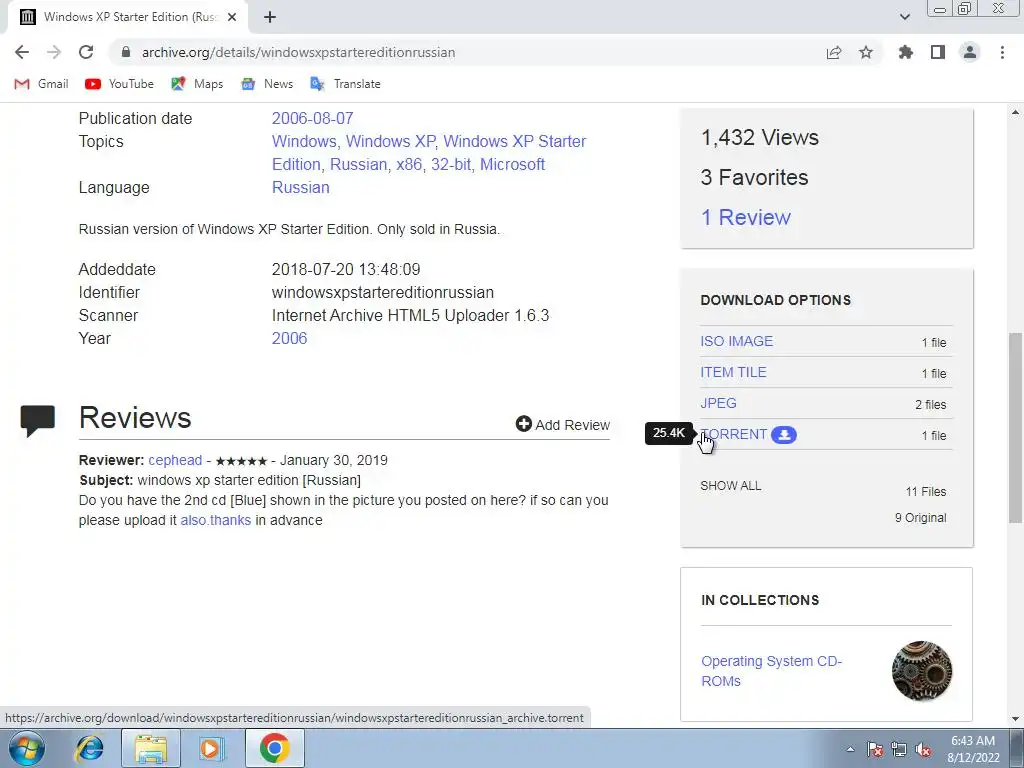1024x768 pixels.
Task: Follow the also.thanks link in the review
Action: (x=216, y=520)
